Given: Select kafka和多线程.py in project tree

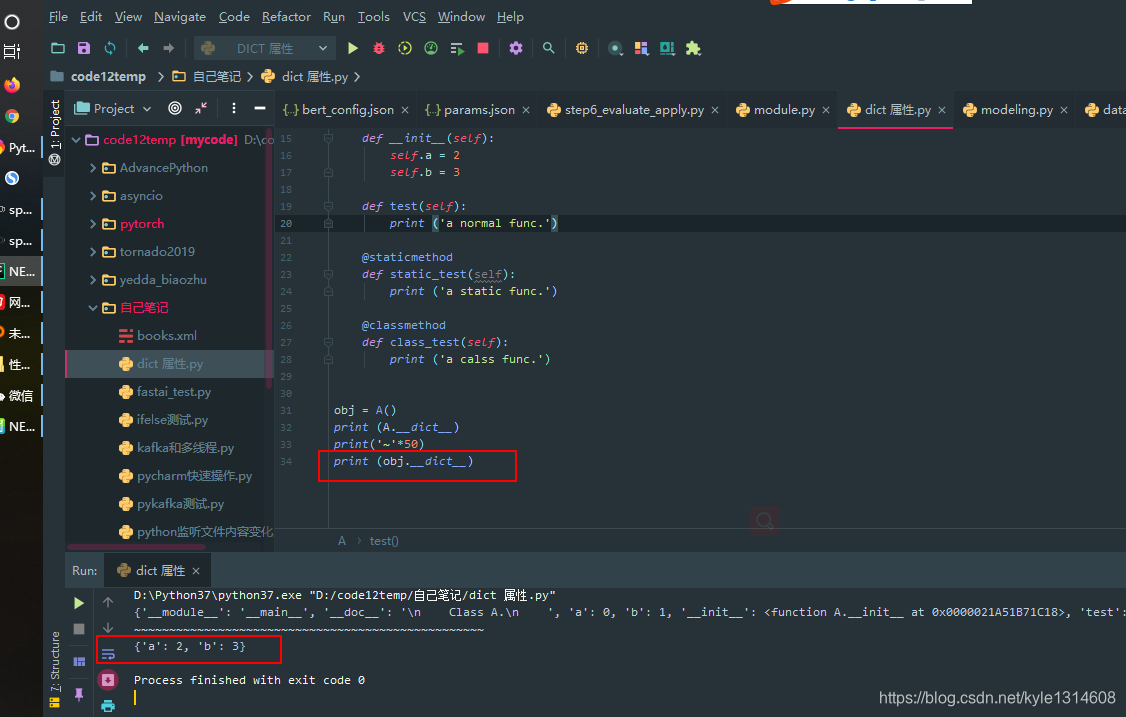Looking at the screenshot, I should (185, 448).
